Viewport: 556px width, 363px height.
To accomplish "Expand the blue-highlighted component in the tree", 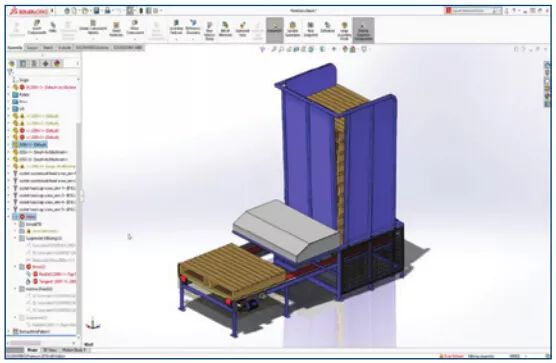I will pos(9,145).
